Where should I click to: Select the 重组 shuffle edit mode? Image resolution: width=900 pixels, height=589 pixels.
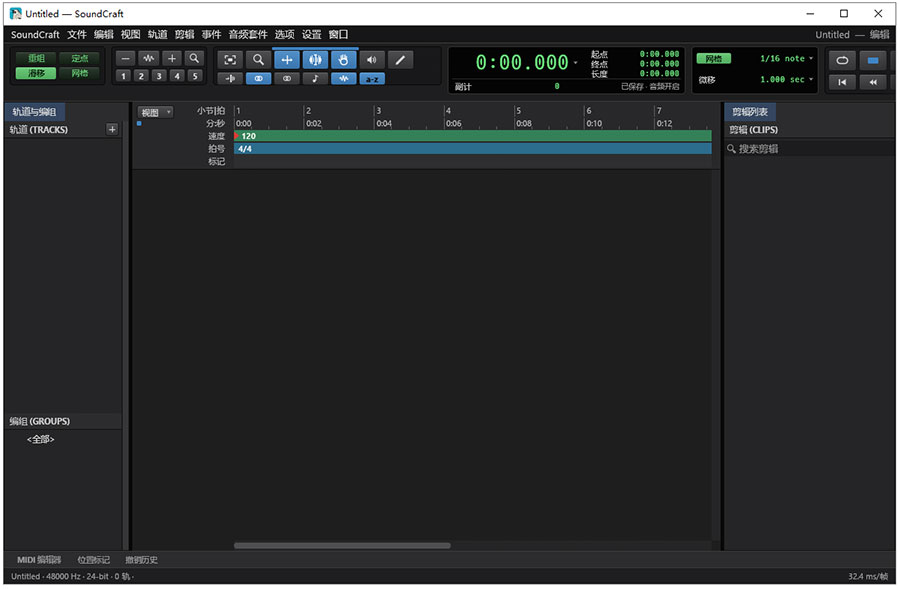tap(36, 58)
